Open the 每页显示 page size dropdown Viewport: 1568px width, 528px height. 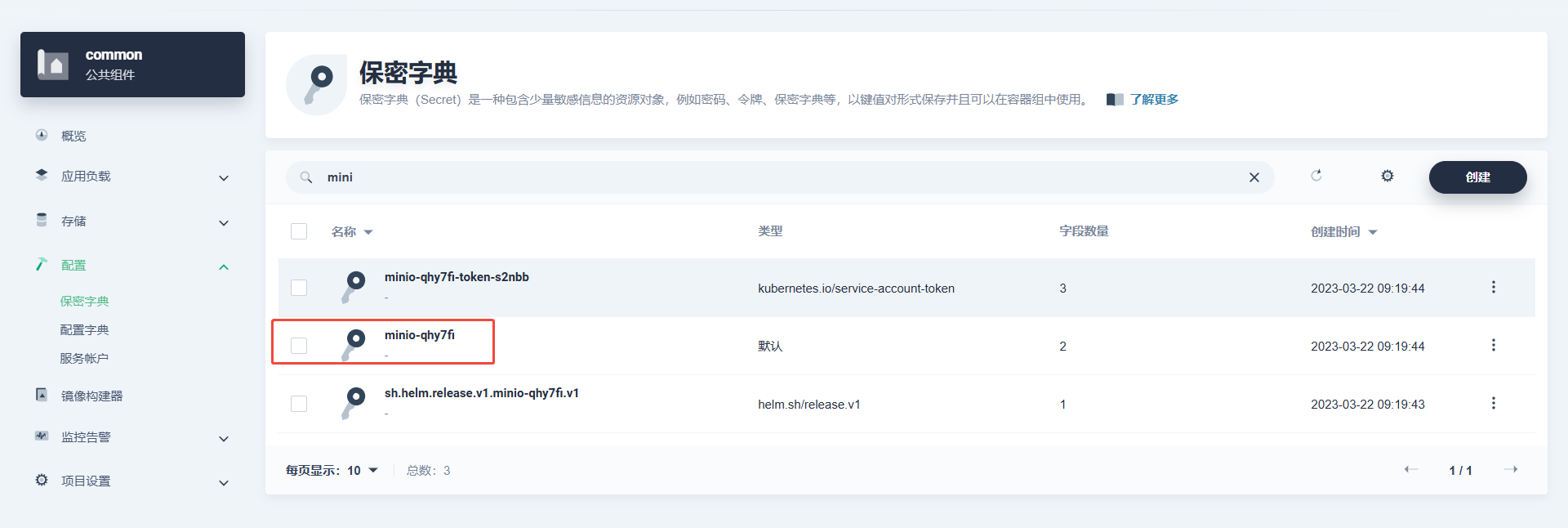[363, 470]
